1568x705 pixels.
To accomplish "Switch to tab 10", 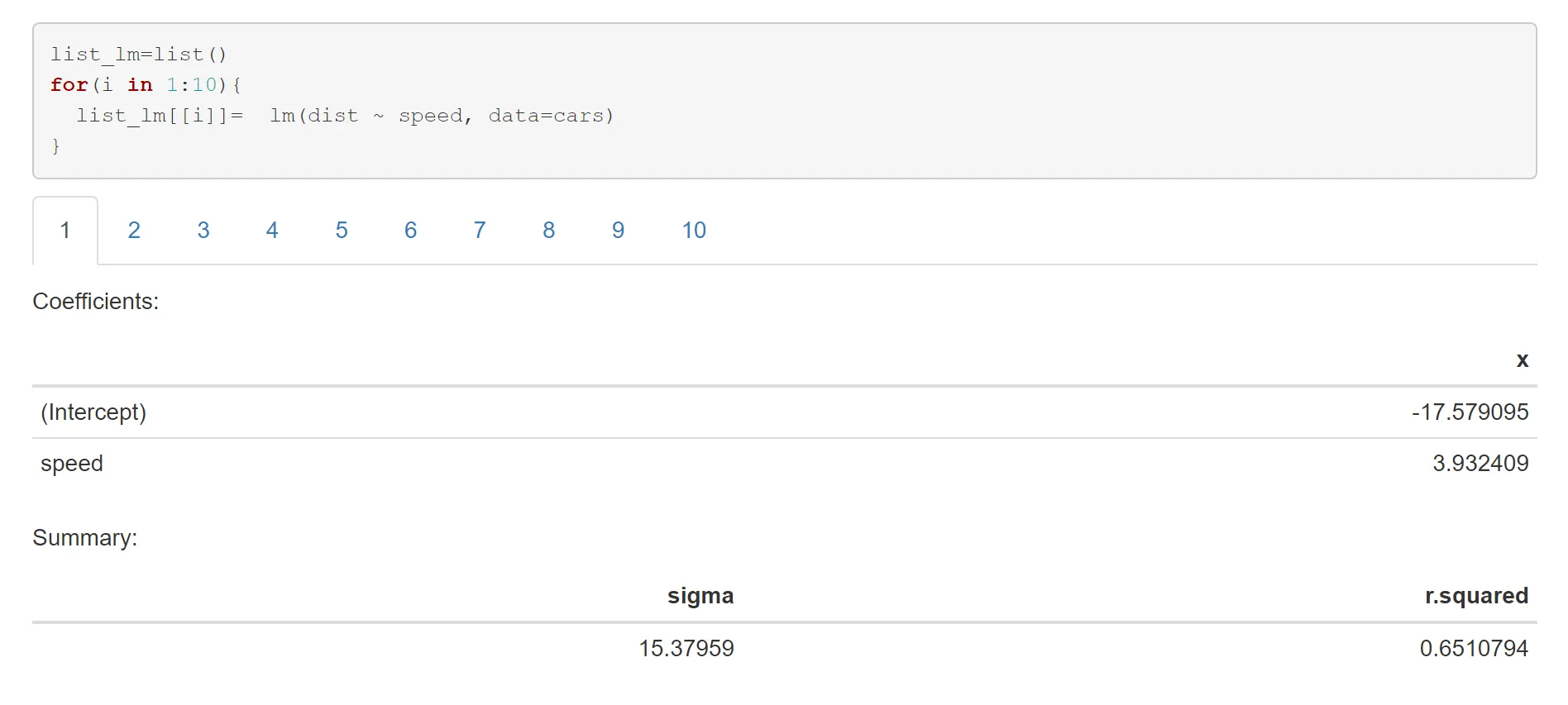I will point(694,231).
